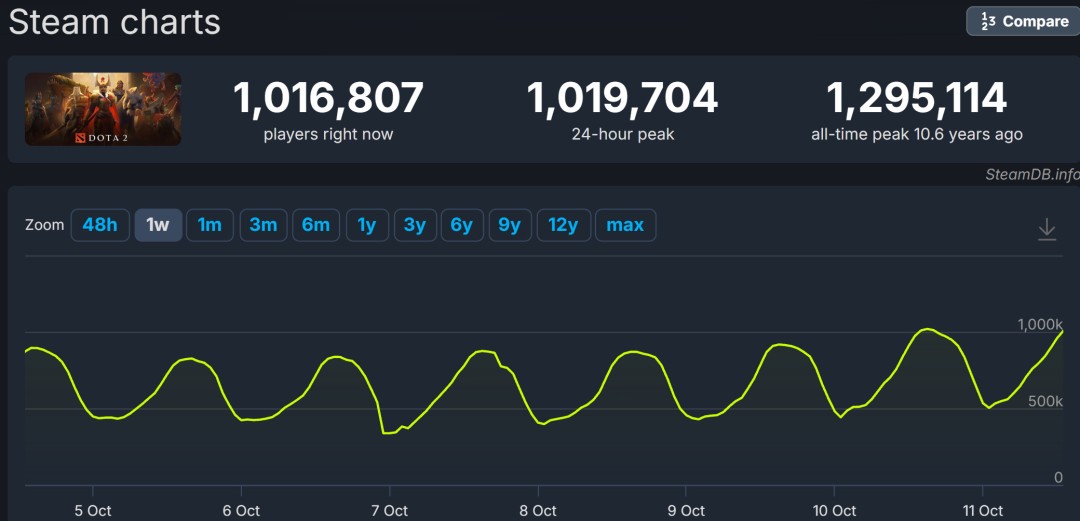Viewport: 1080px width, 521px height.
Task: Set zoom range to 1y
Action: tap(367, 225)
